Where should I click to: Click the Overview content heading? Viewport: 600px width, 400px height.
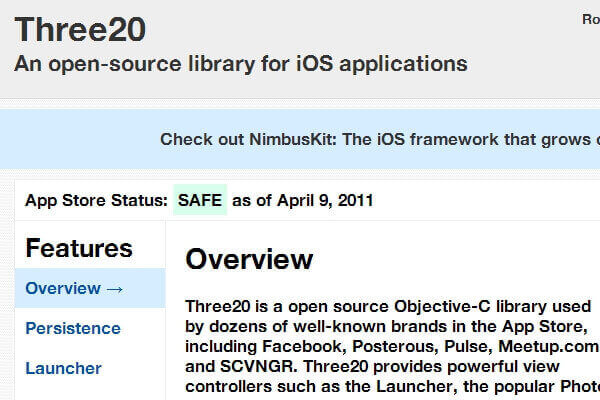[249, 260]
